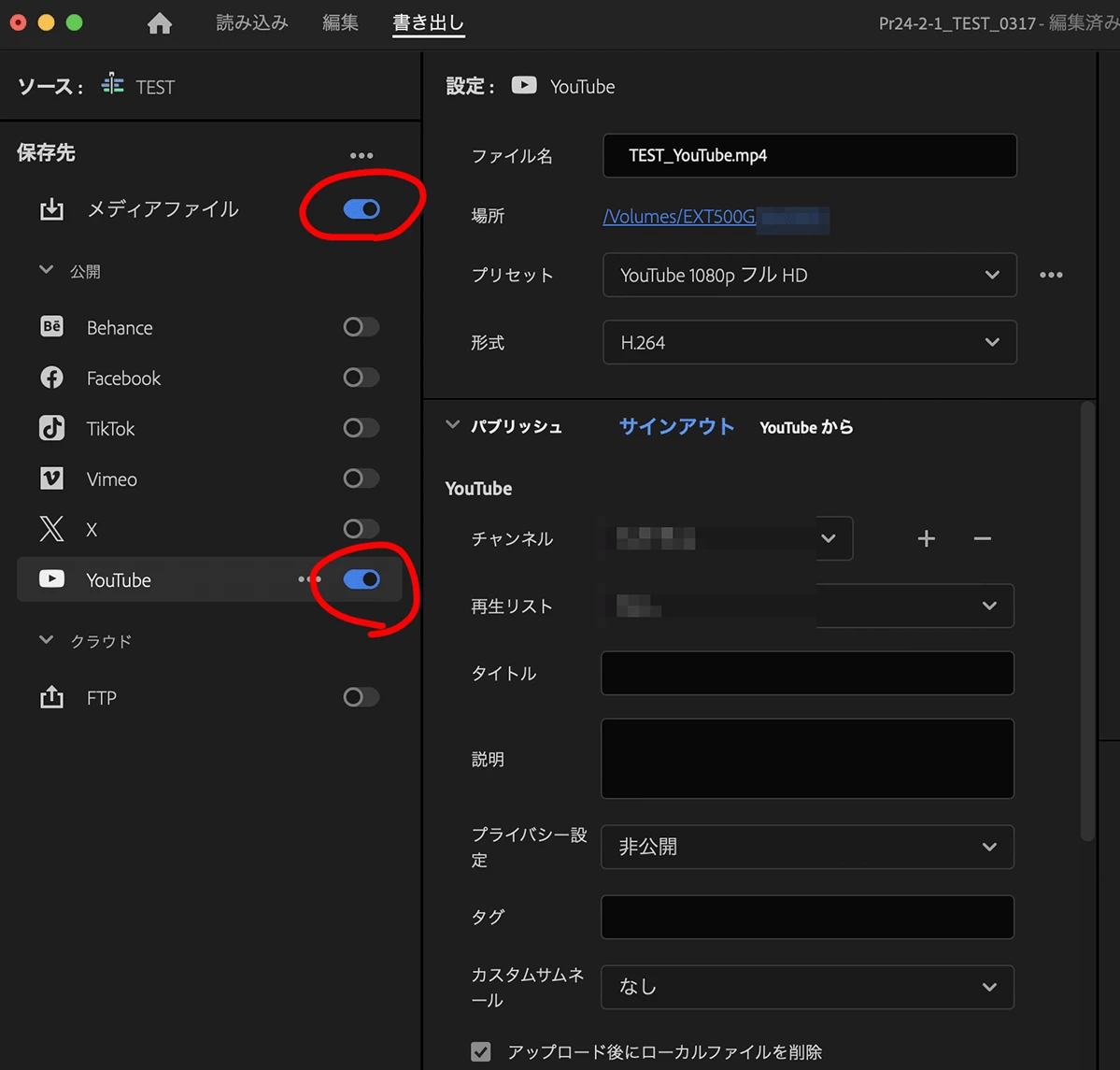Open the プリセット dropdown
Screen dimensions: 1120x1070
pyautogui.click(x=809, y=275)
